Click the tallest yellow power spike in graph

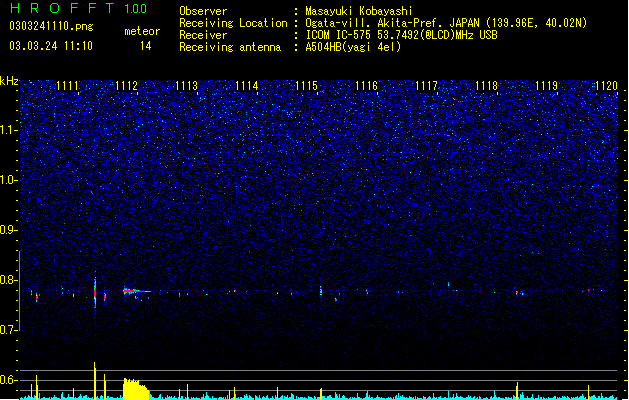(95, 380)
